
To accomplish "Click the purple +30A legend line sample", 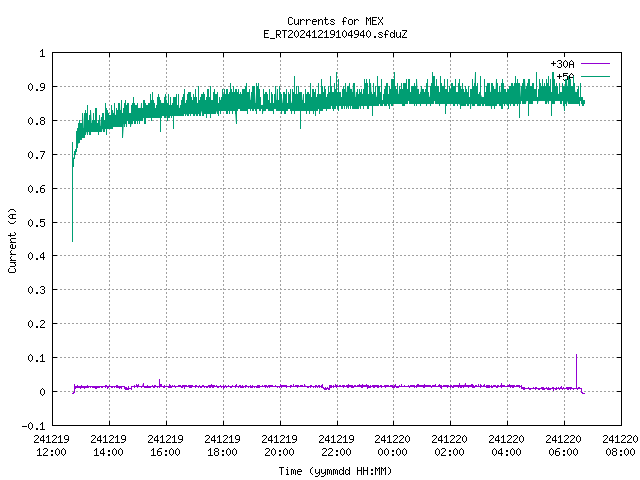I will click(x=595, y=64).
